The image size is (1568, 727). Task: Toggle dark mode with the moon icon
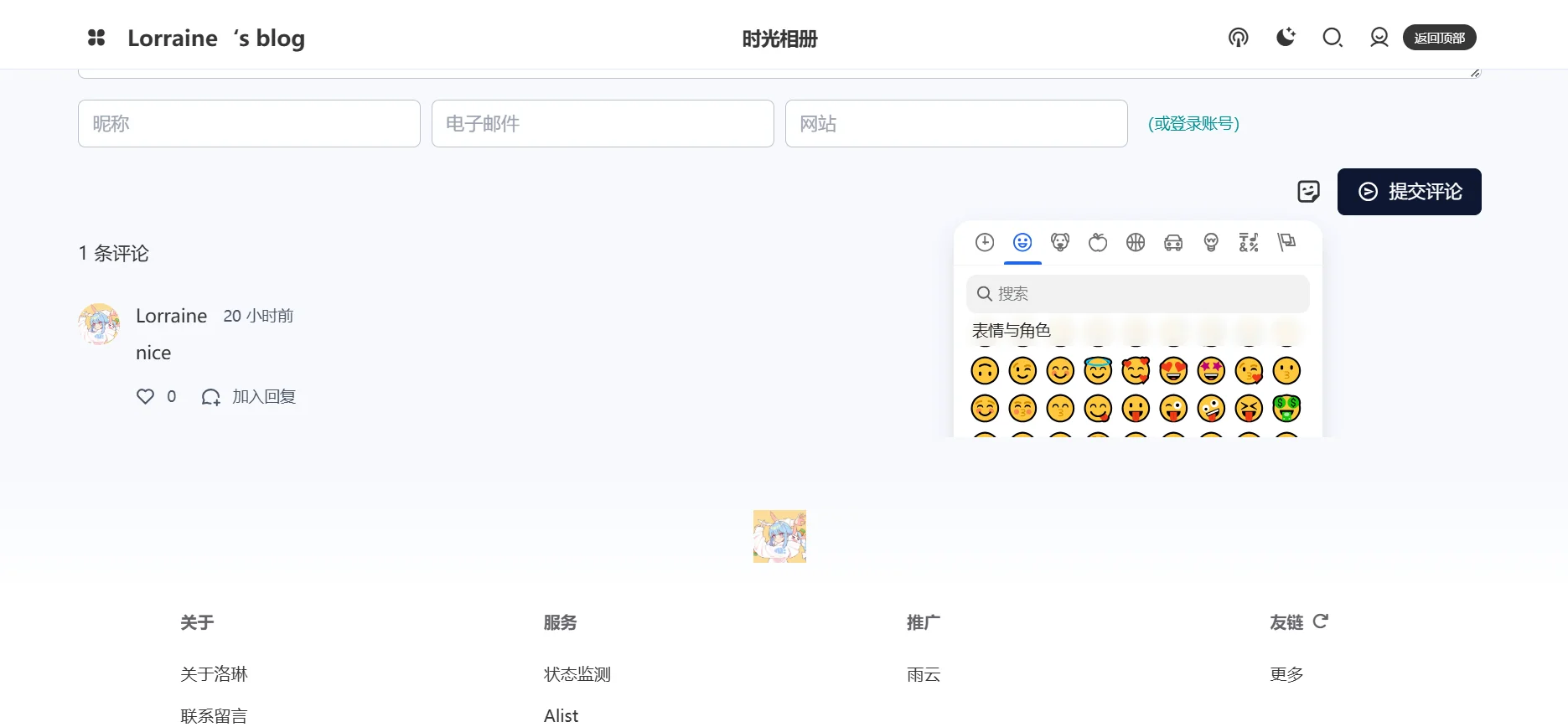click(1286, 38)
